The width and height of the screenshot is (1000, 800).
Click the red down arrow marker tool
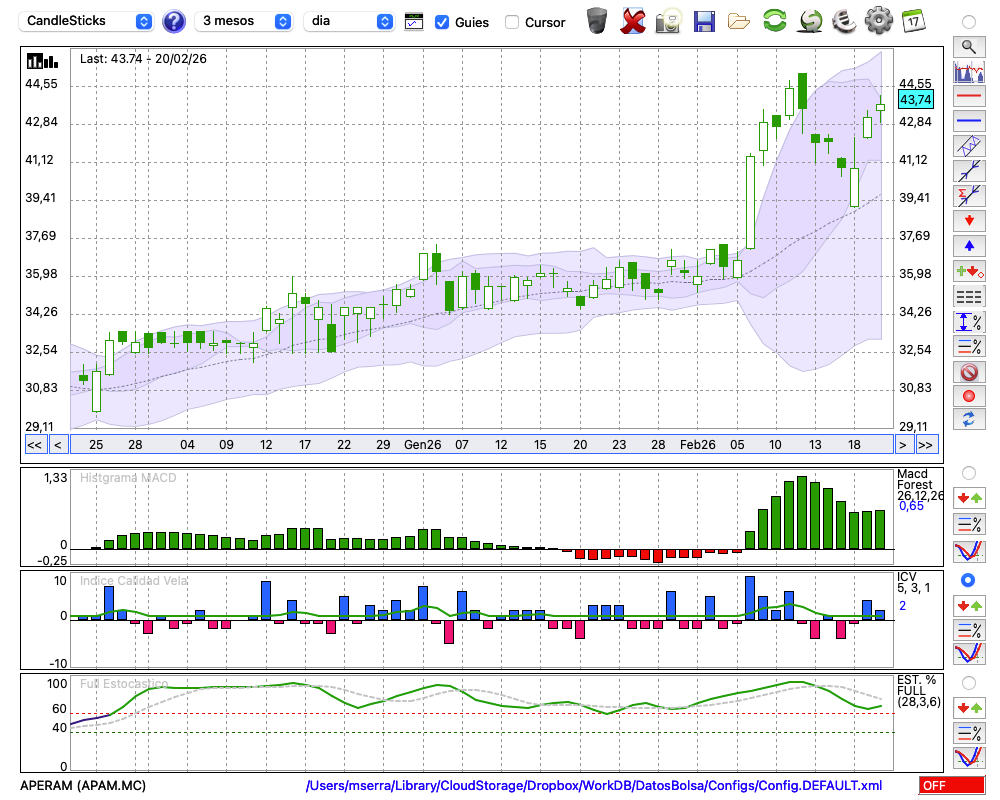pos(968,220)
